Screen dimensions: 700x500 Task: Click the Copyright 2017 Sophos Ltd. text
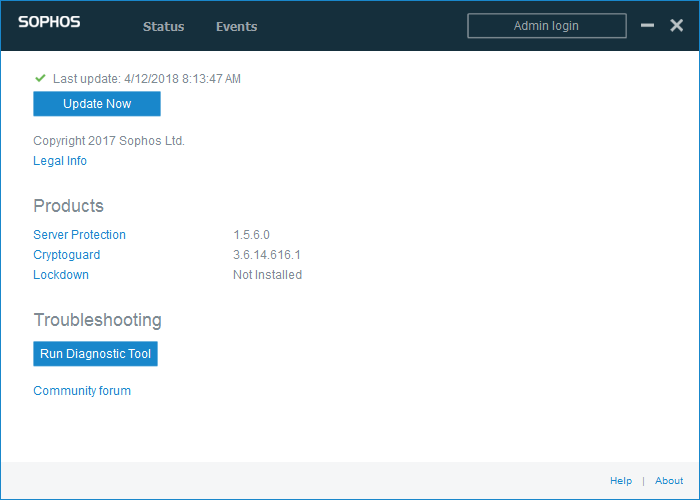pyautogui.click(x=109, y=141)
